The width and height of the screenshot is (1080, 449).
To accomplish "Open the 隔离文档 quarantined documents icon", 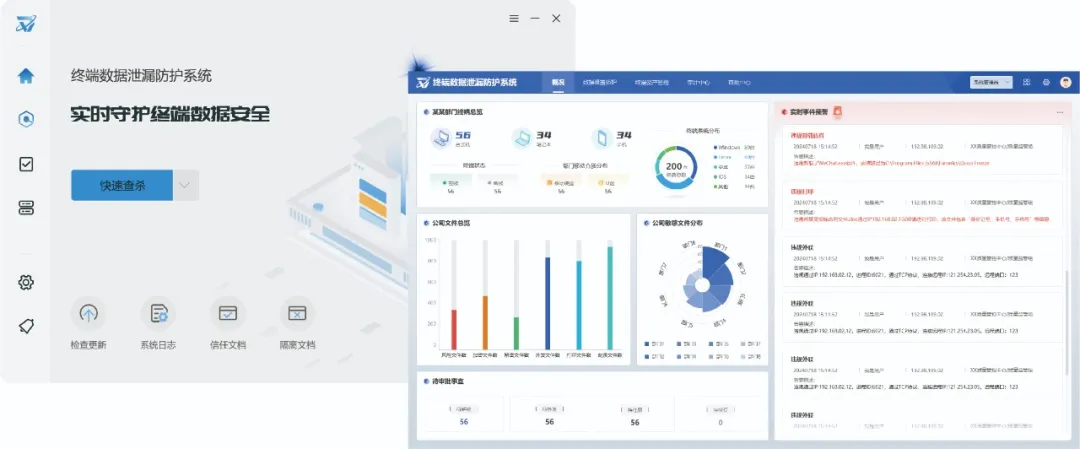I will pos(297,314).
